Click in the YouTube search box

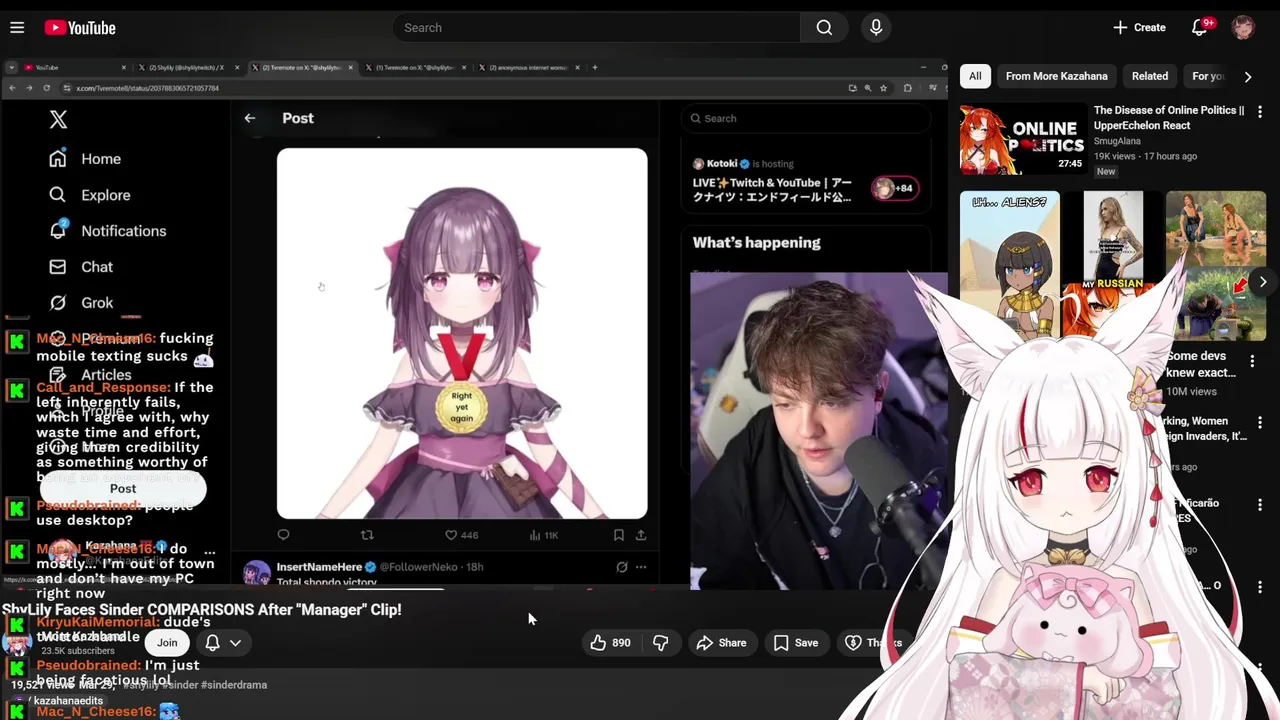point(597,28)
